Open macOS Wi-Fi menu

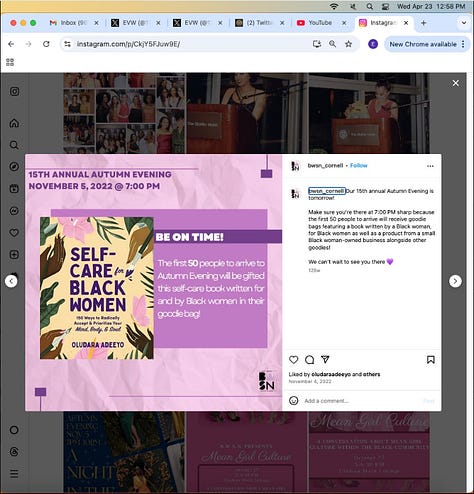click(x=334, y=6)
